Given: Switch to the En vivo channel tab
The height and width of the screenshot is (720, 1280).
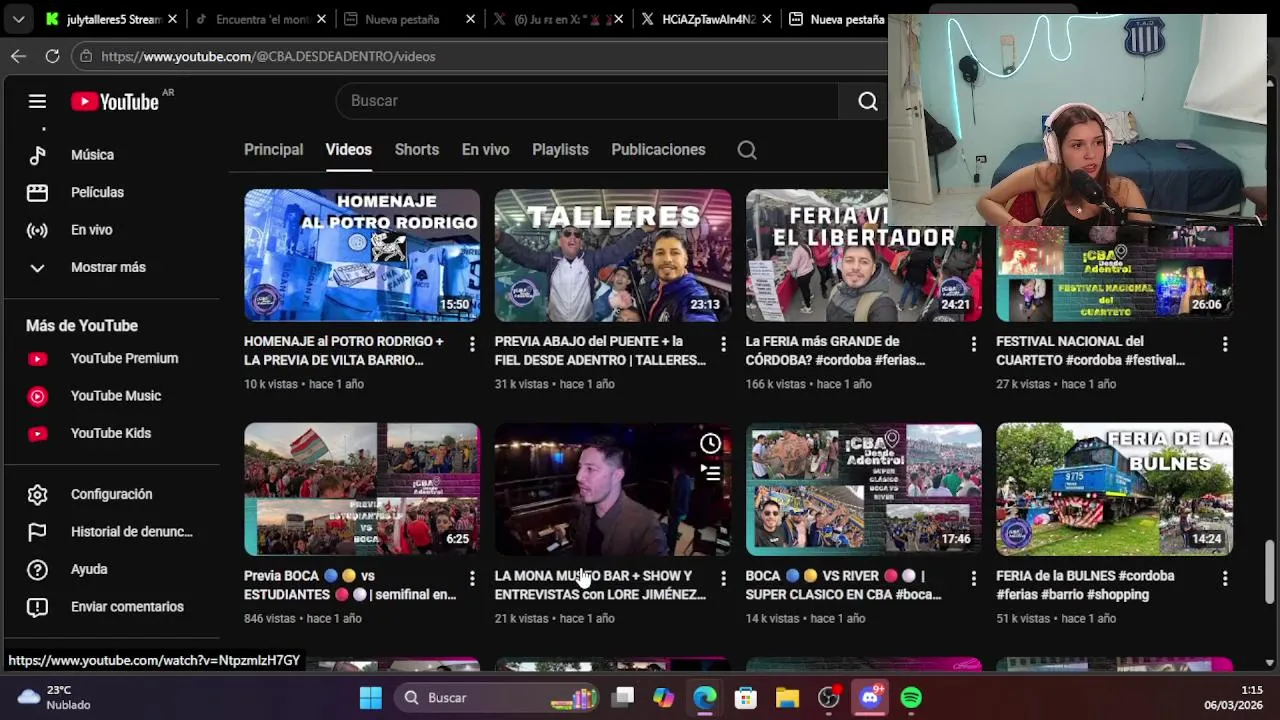Looking at the screenshot, I should click(485, 150).
